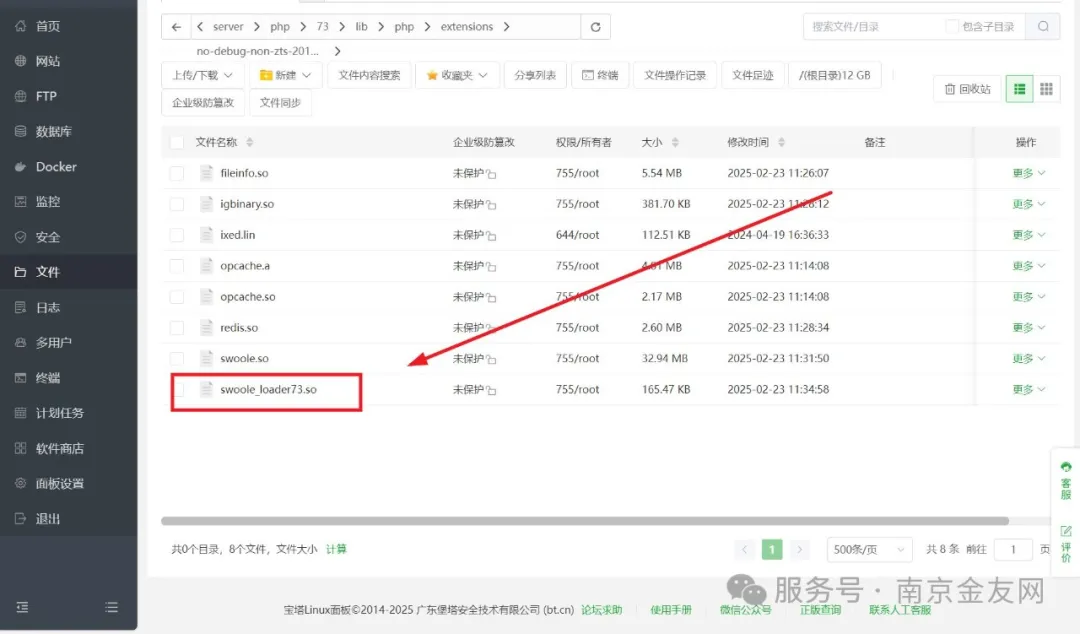Expand 更多 for fileinfo.so
This screenshot has height=634, width=1080.
[1029, 173]
